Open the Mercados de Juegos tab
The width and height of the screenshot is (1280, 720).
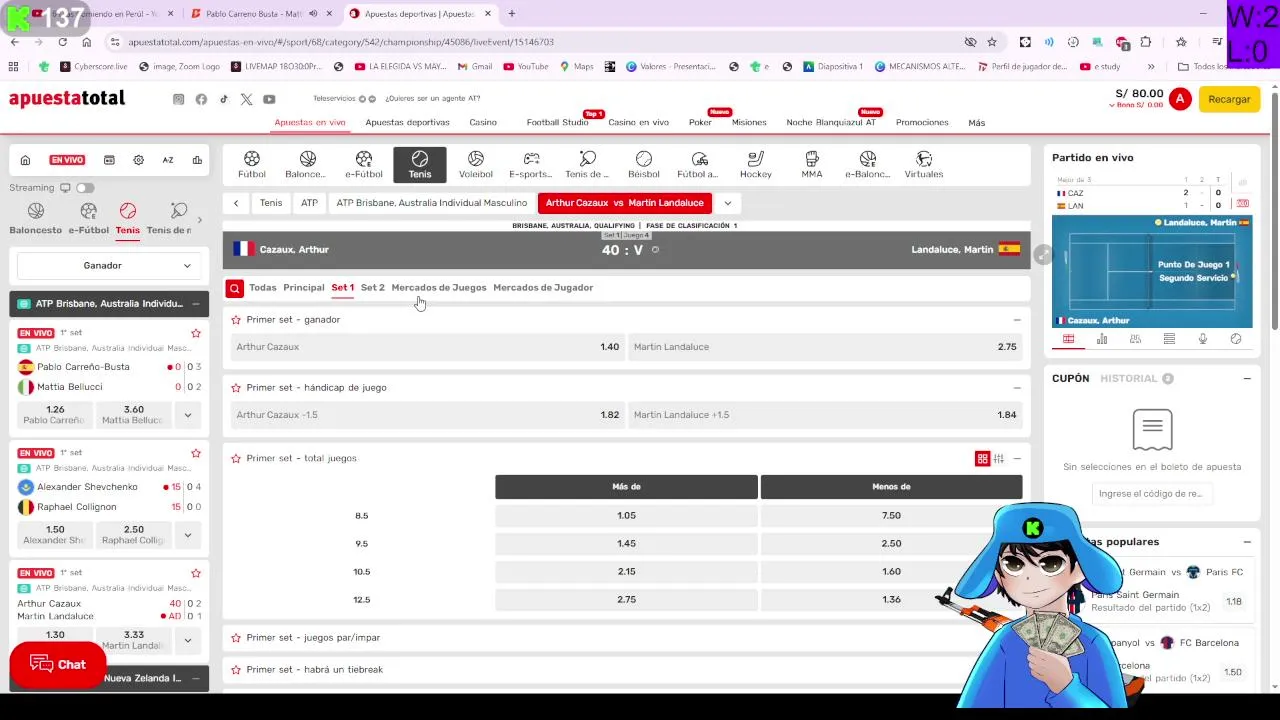click(439, 288)
